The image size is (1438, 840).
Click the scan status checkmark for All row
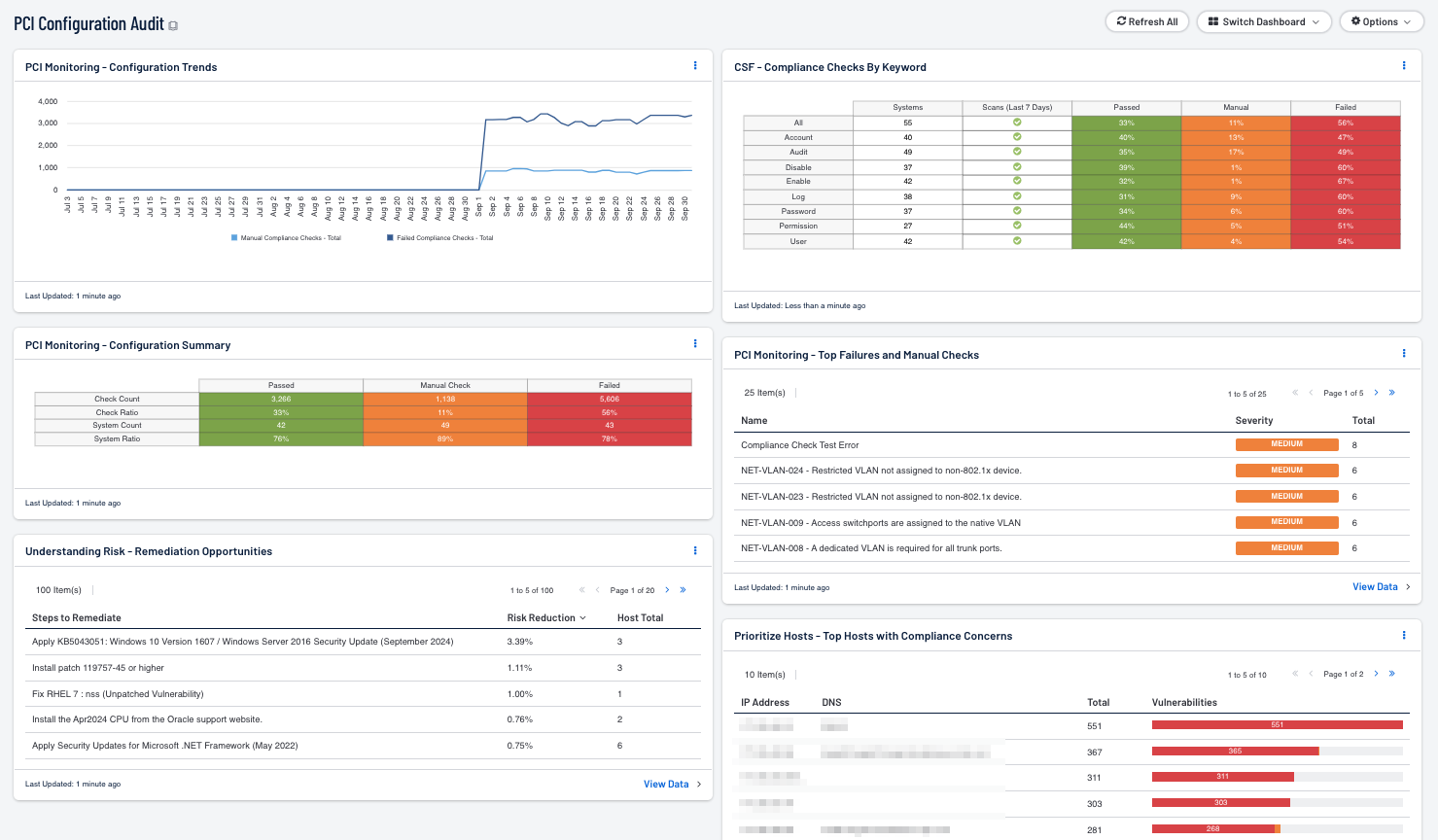coord(1017,122)
